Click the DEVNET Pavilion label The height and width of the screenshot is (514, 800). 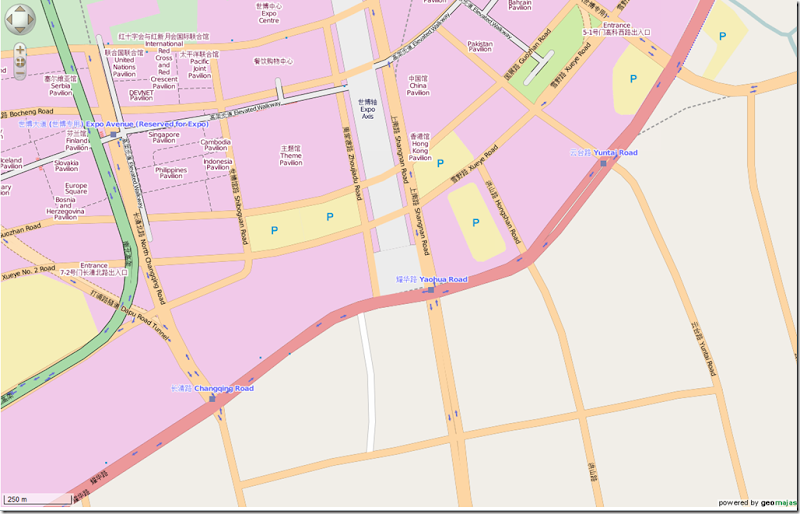point(141,95)
